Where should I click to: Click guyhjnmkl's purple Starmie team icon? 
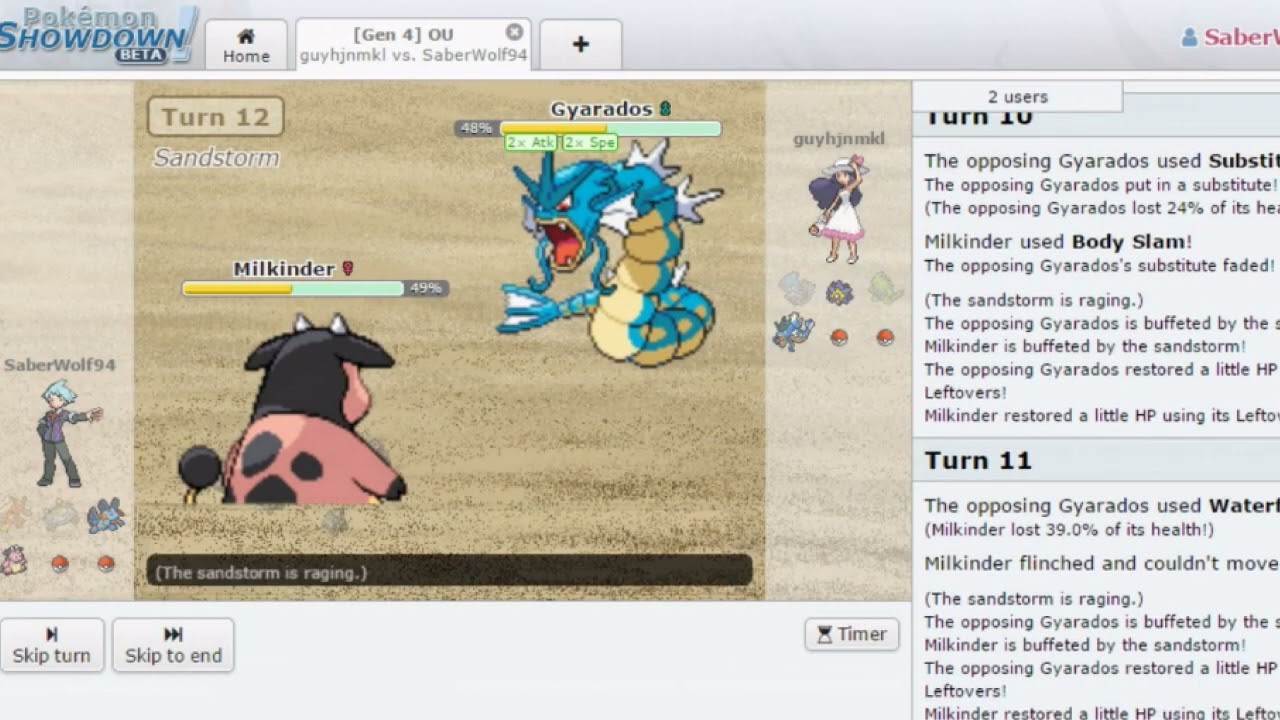[840, 292]
